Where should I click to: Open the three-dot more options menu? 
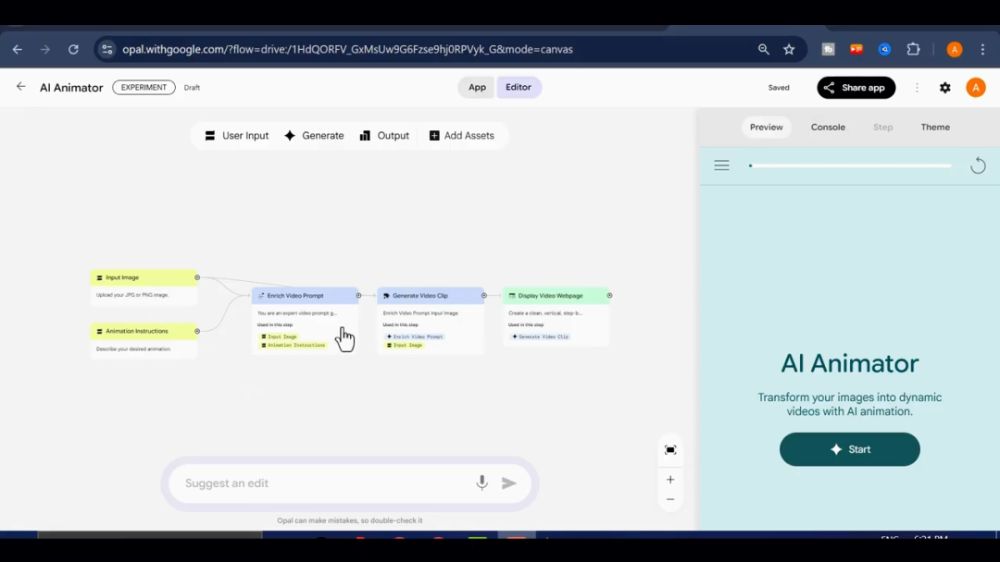pyautogui.click(x=917, y=88)
